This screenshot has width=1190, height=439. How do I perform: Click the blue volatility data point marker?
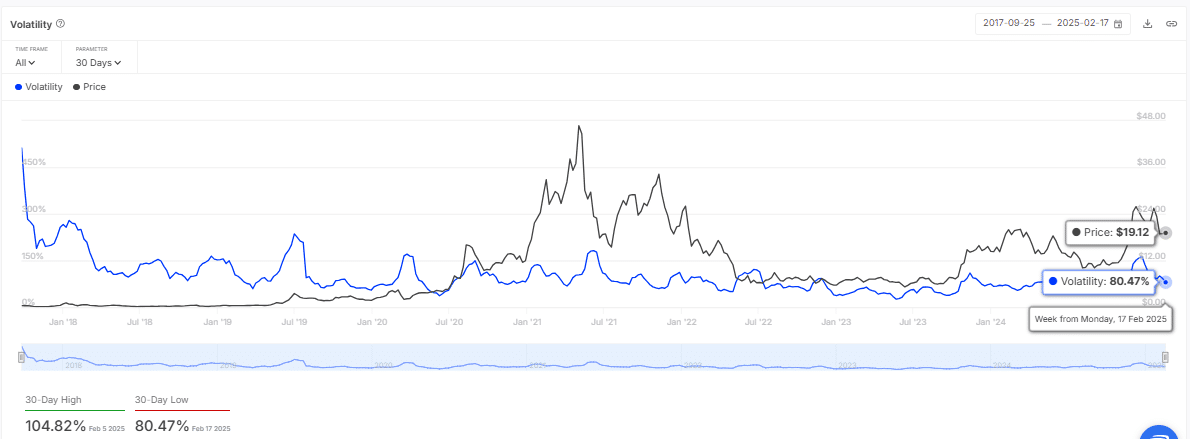[x=1166, y=281]
